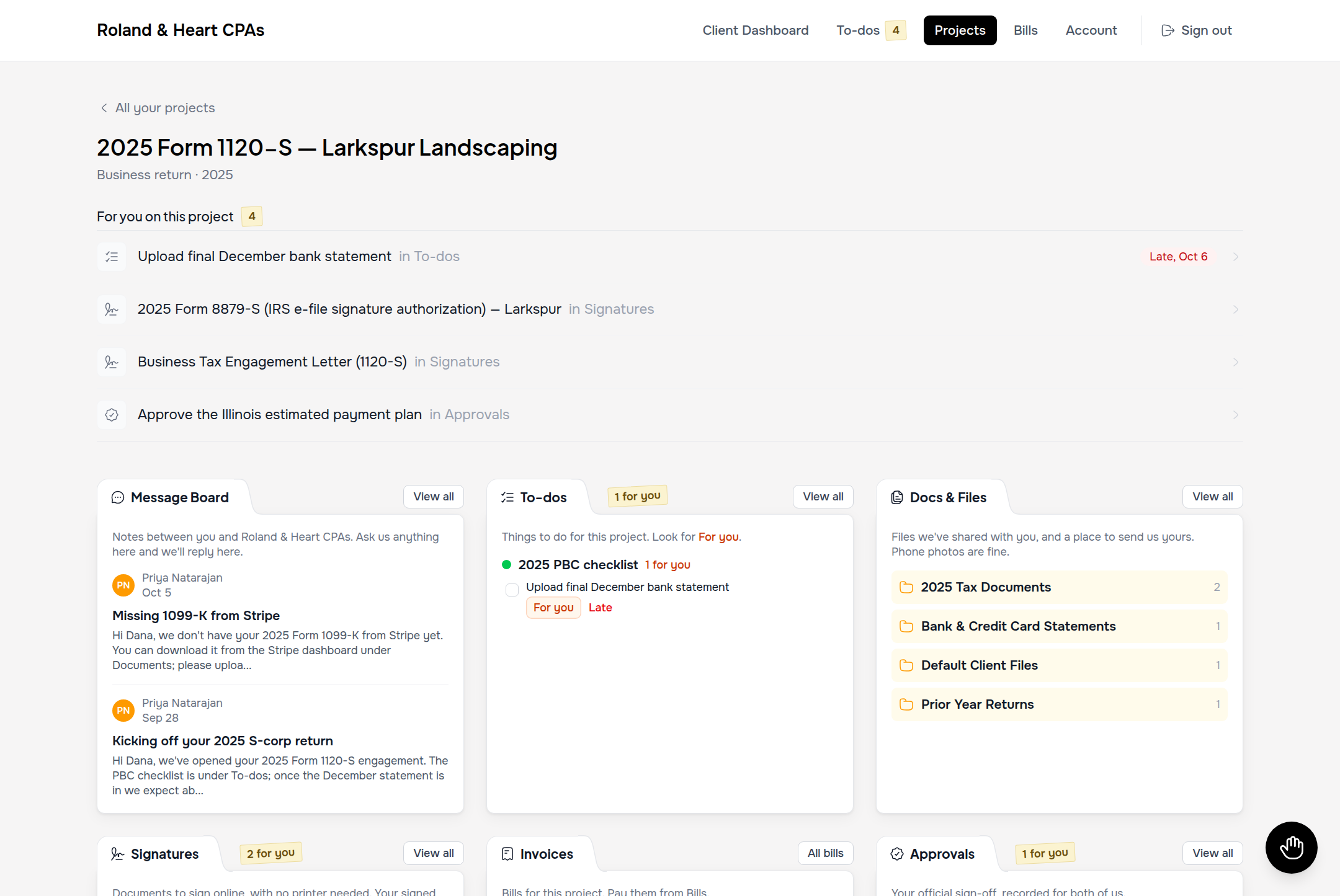Click PN avatar on Missing 1099-K message
Screen dimensions: 1340x896
coord(123,585)
